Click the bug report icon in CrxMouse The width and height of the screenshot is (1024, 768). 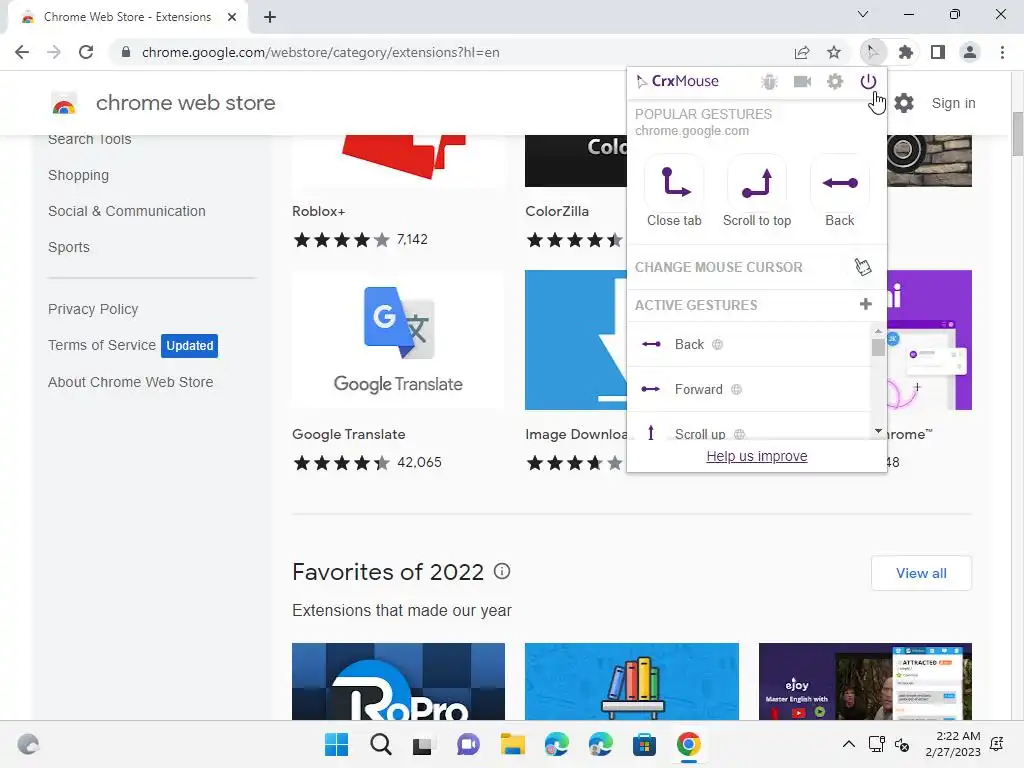coord(769,81)
